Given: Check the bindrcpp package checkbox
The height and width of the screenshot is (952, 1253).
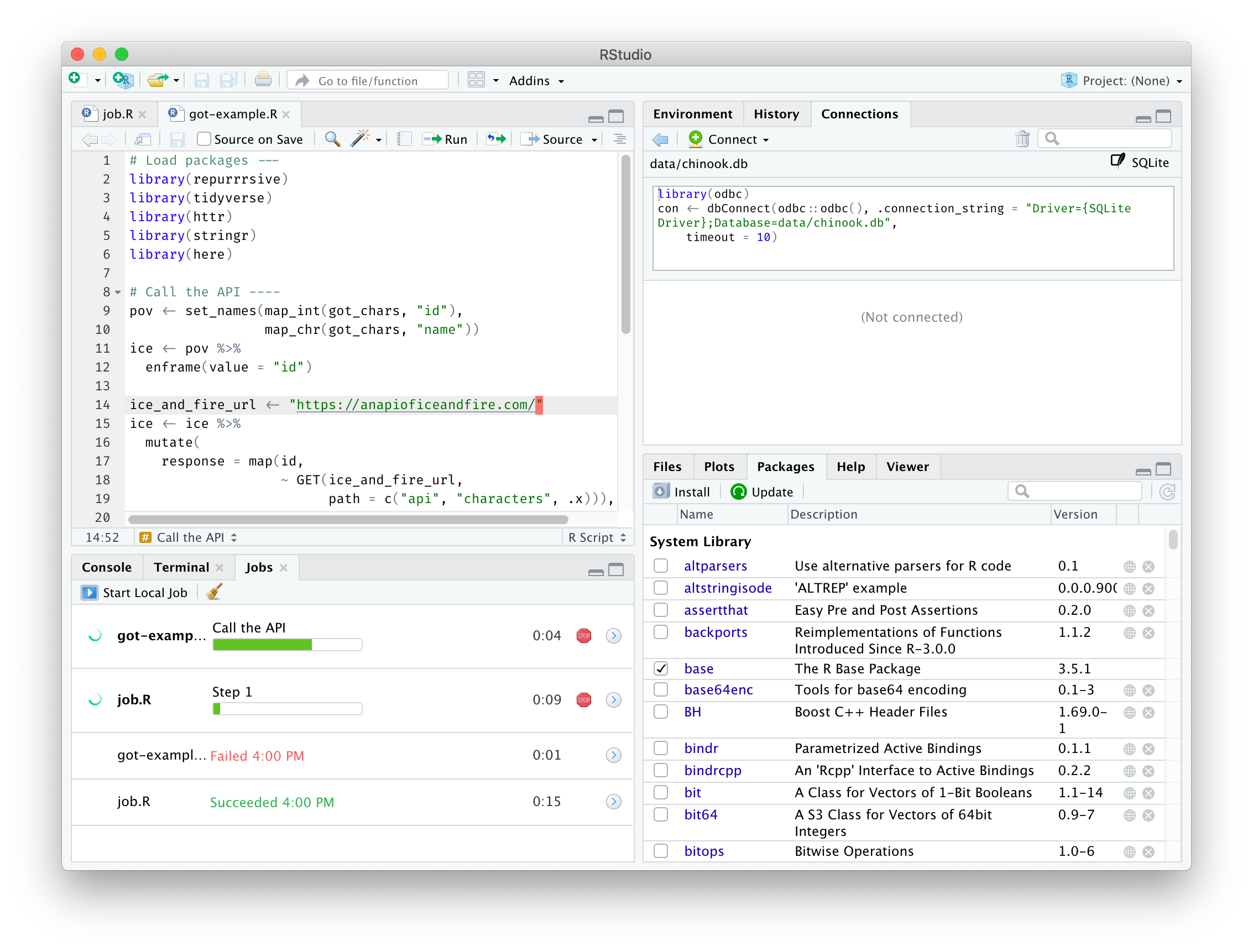Looking at the screenshot, I should pyautogui.click(x=661, y=771).
